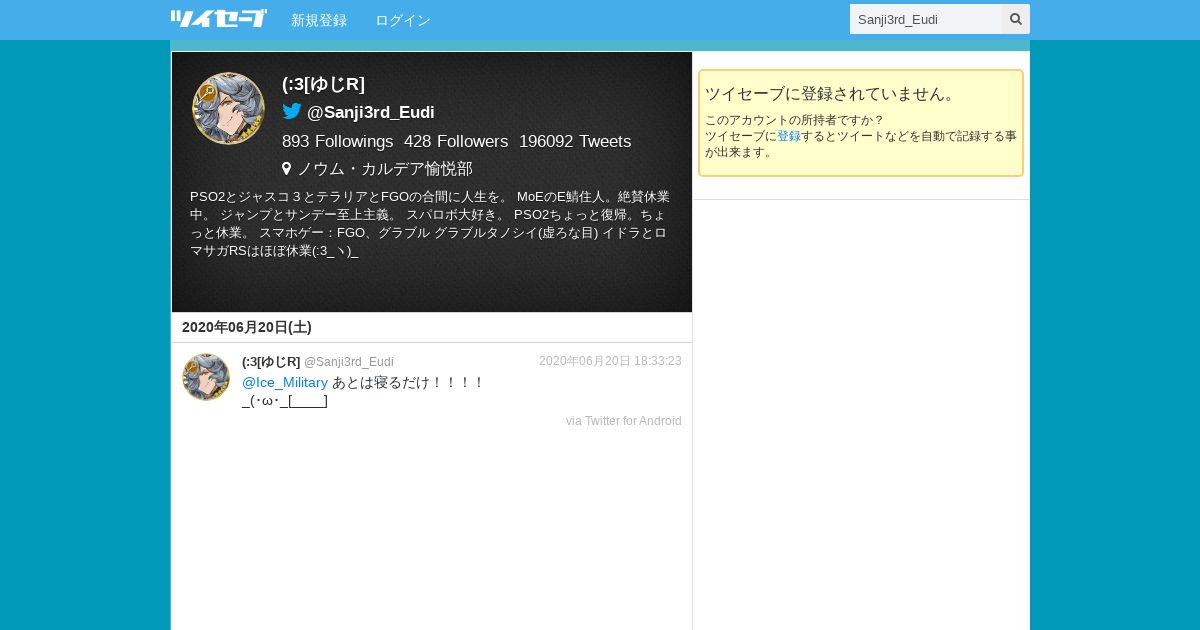Click the profile bio starting PSO2とジャスコ３

pyautogui.click(x=430, y=224)
